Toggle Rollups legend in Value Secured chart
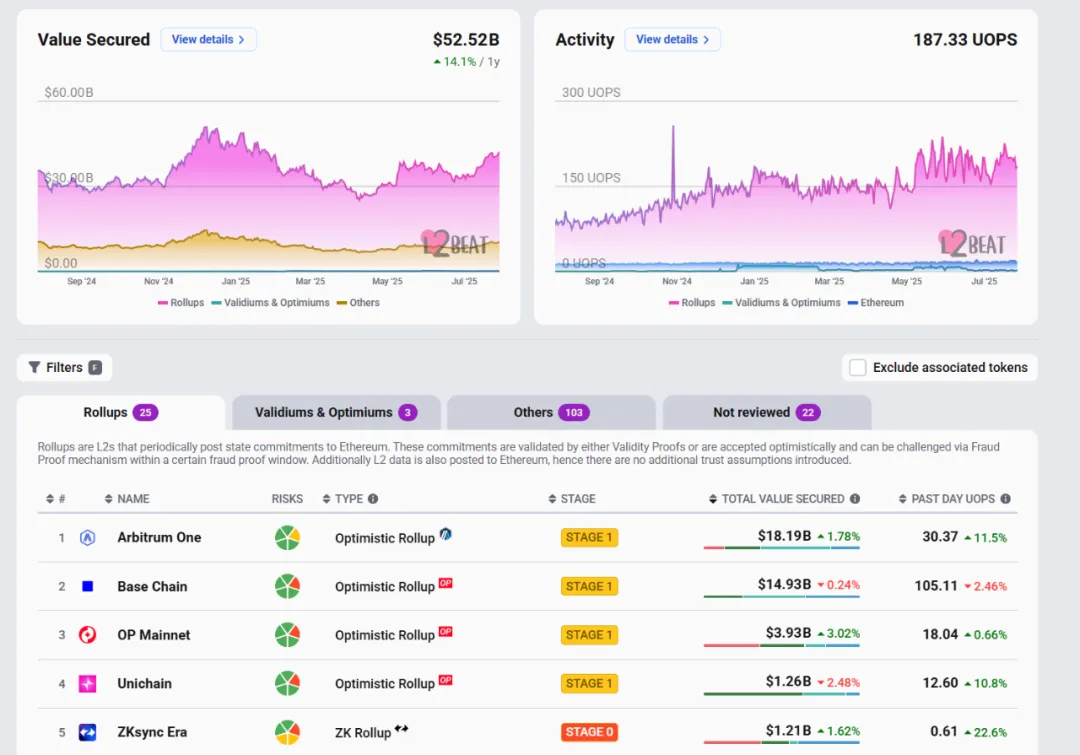The image size is (1080, 755). tap(181, 303)
